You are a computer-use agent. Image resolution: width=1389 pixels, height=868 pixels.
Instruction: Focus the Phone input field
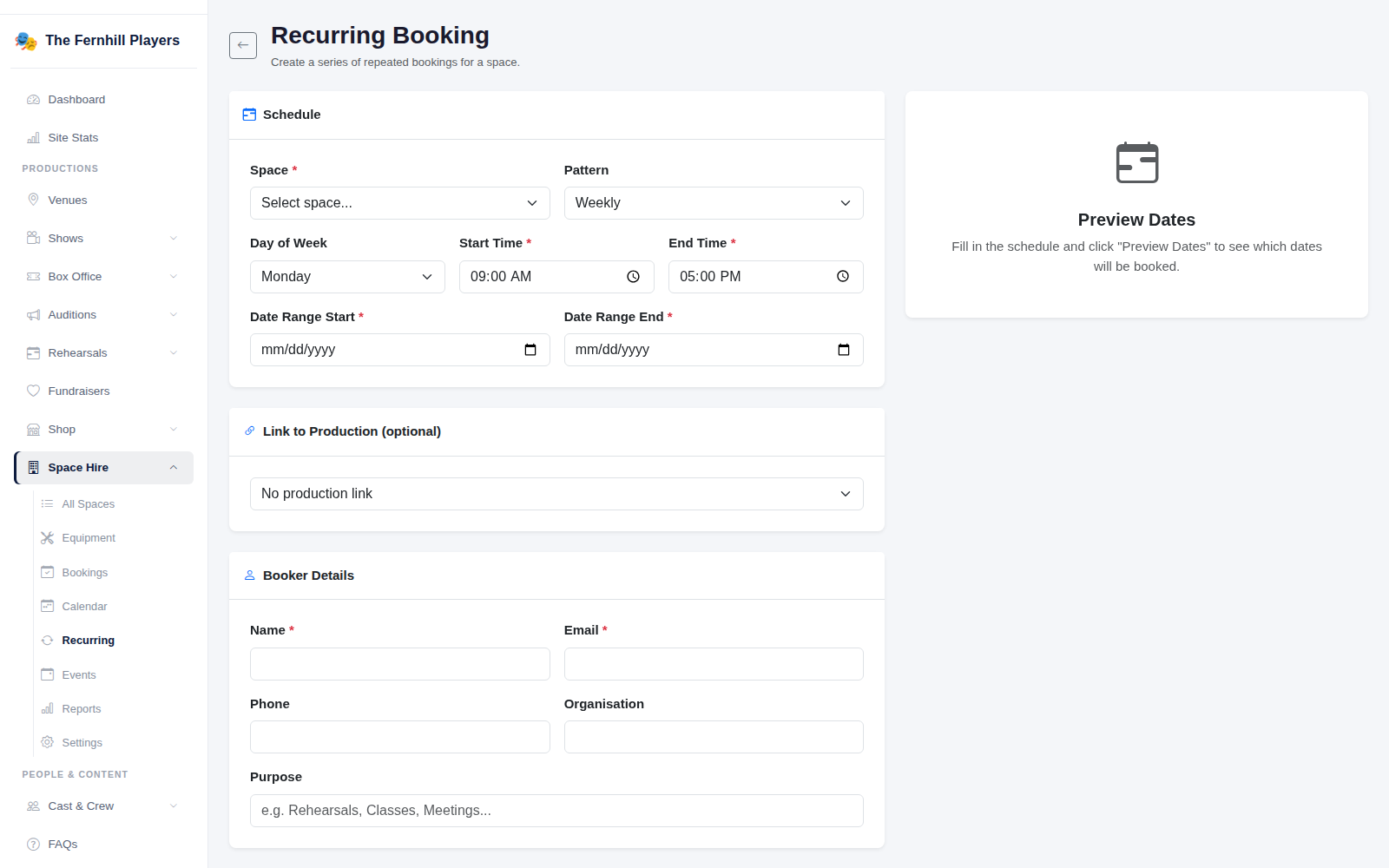pyautogui.click(x=400, y=737)
